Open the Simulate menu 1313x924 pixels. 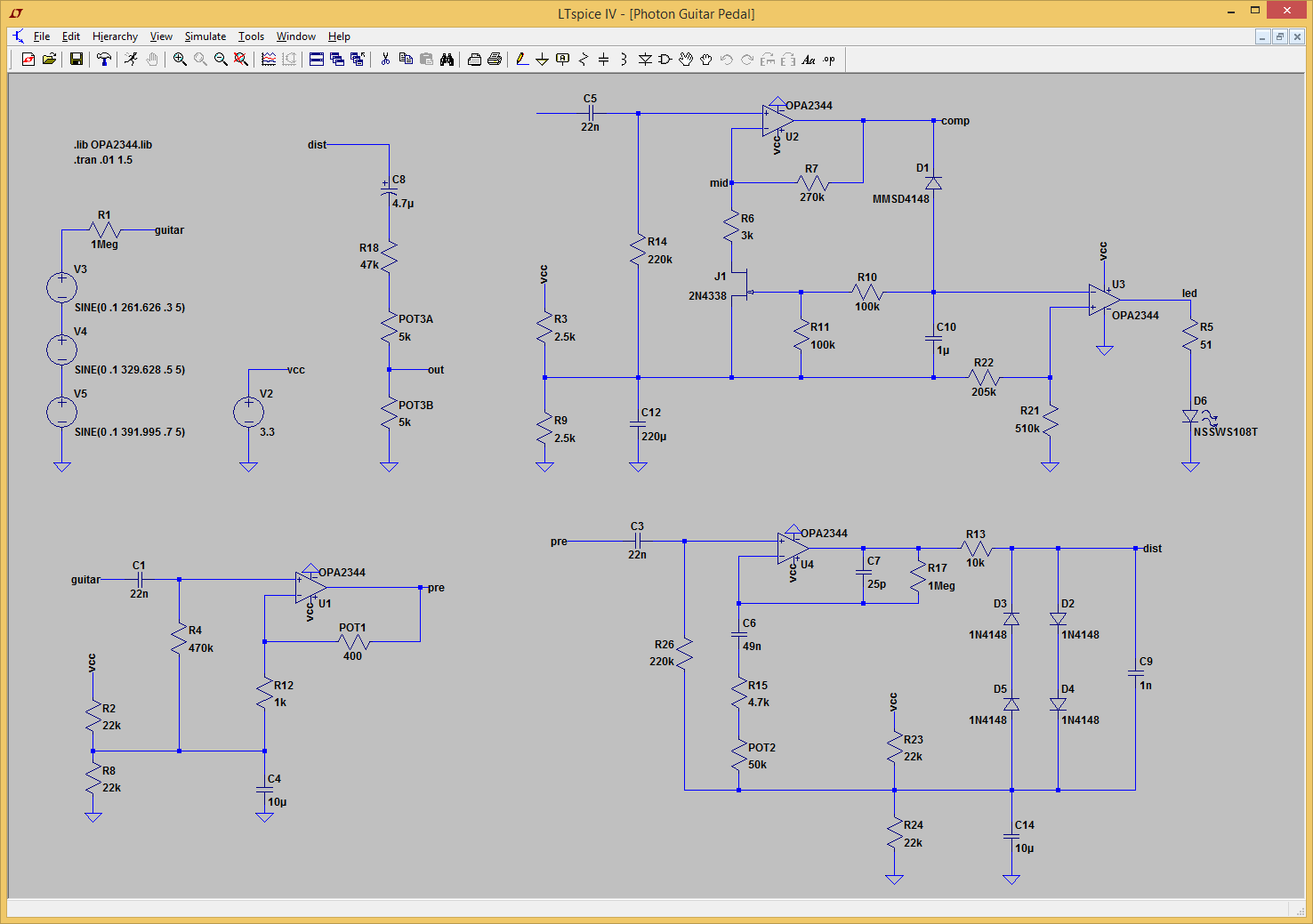(205, 36)
